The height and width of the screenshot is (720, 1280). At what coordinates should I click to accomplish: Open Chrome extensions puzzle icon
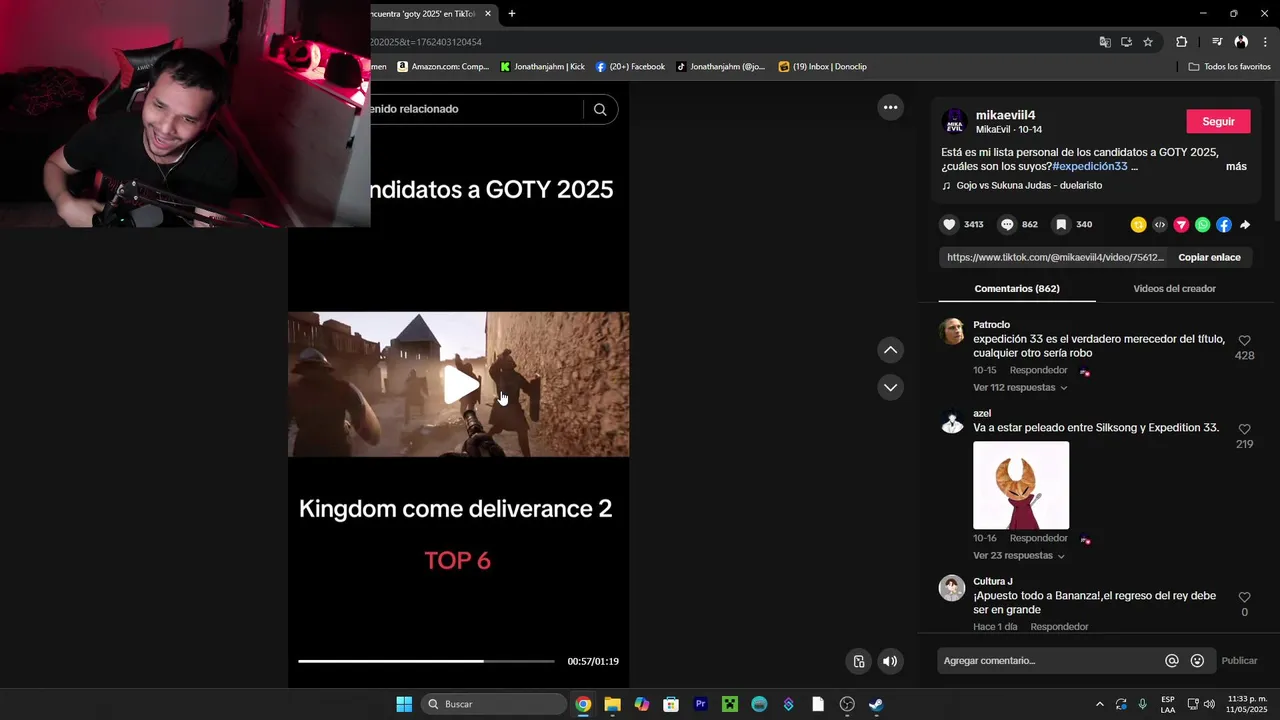(1181, 42)
